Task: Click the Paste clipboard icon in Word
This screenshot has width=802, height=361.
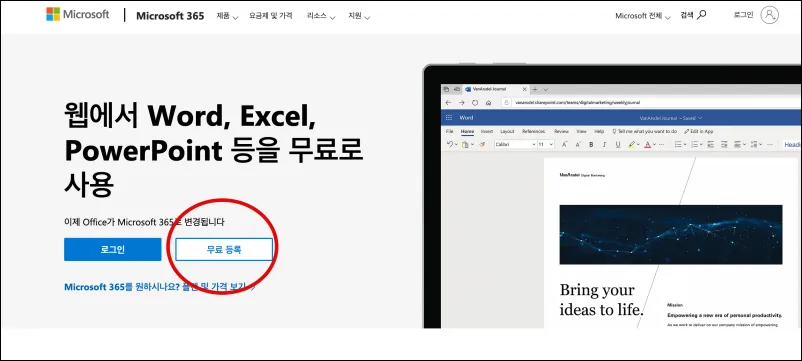Action: tap(465, 145)
